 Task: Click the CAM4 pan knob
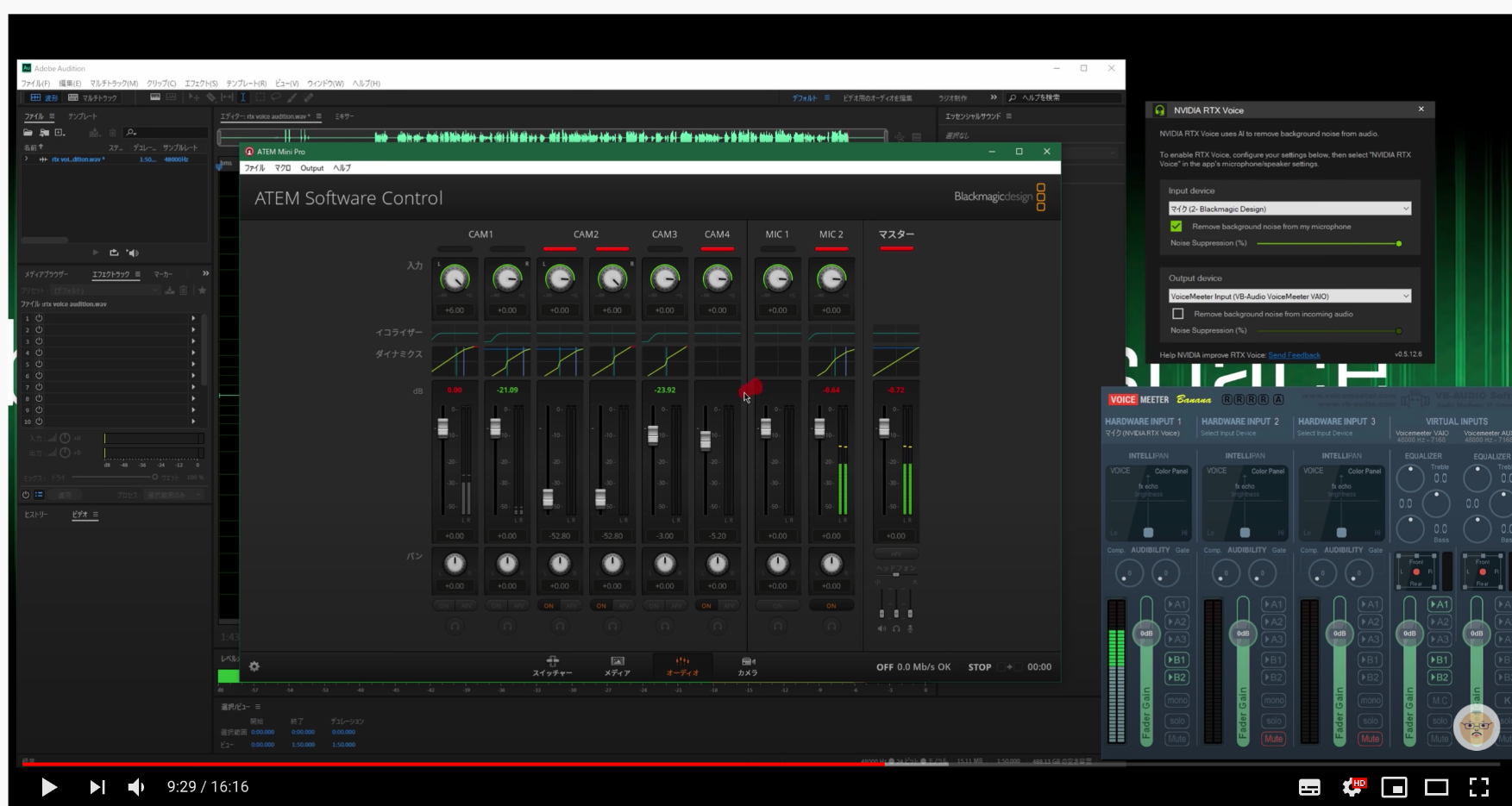point(718,564)
